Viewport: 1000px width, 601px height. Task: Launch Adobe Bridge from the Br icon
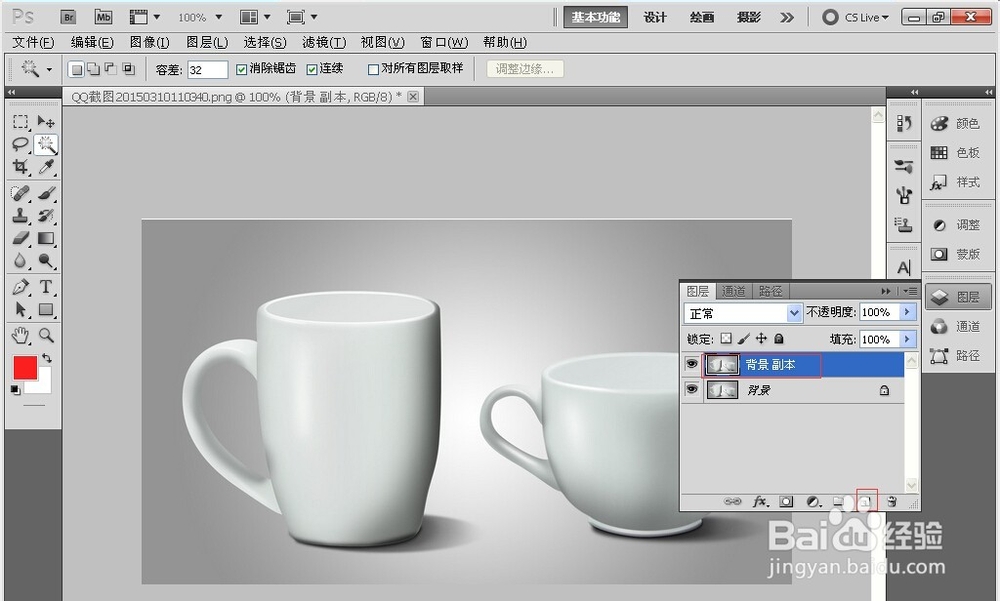(68, 17)
